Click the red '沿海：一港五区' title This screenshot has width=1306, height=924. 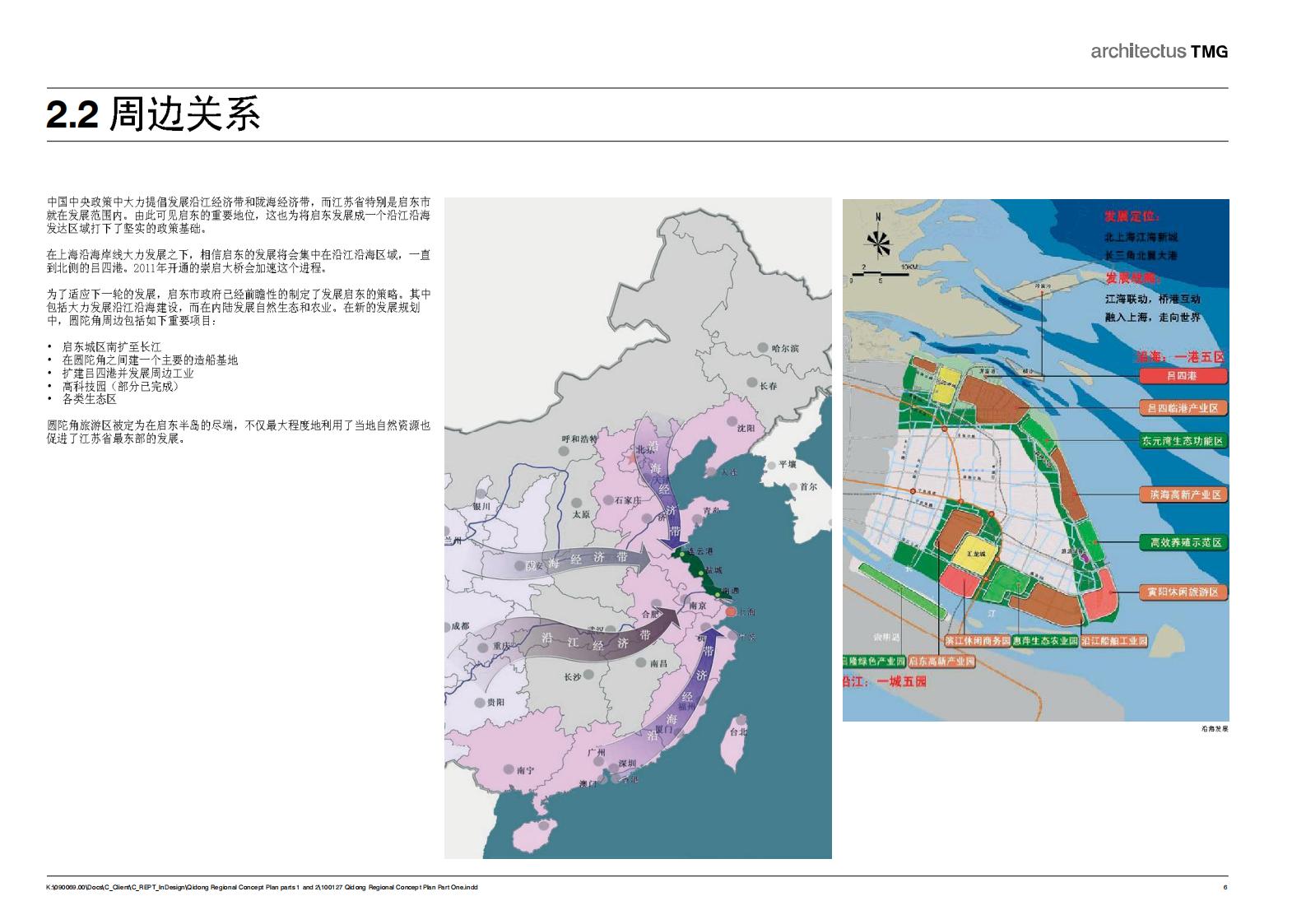tap(1180, 356)
